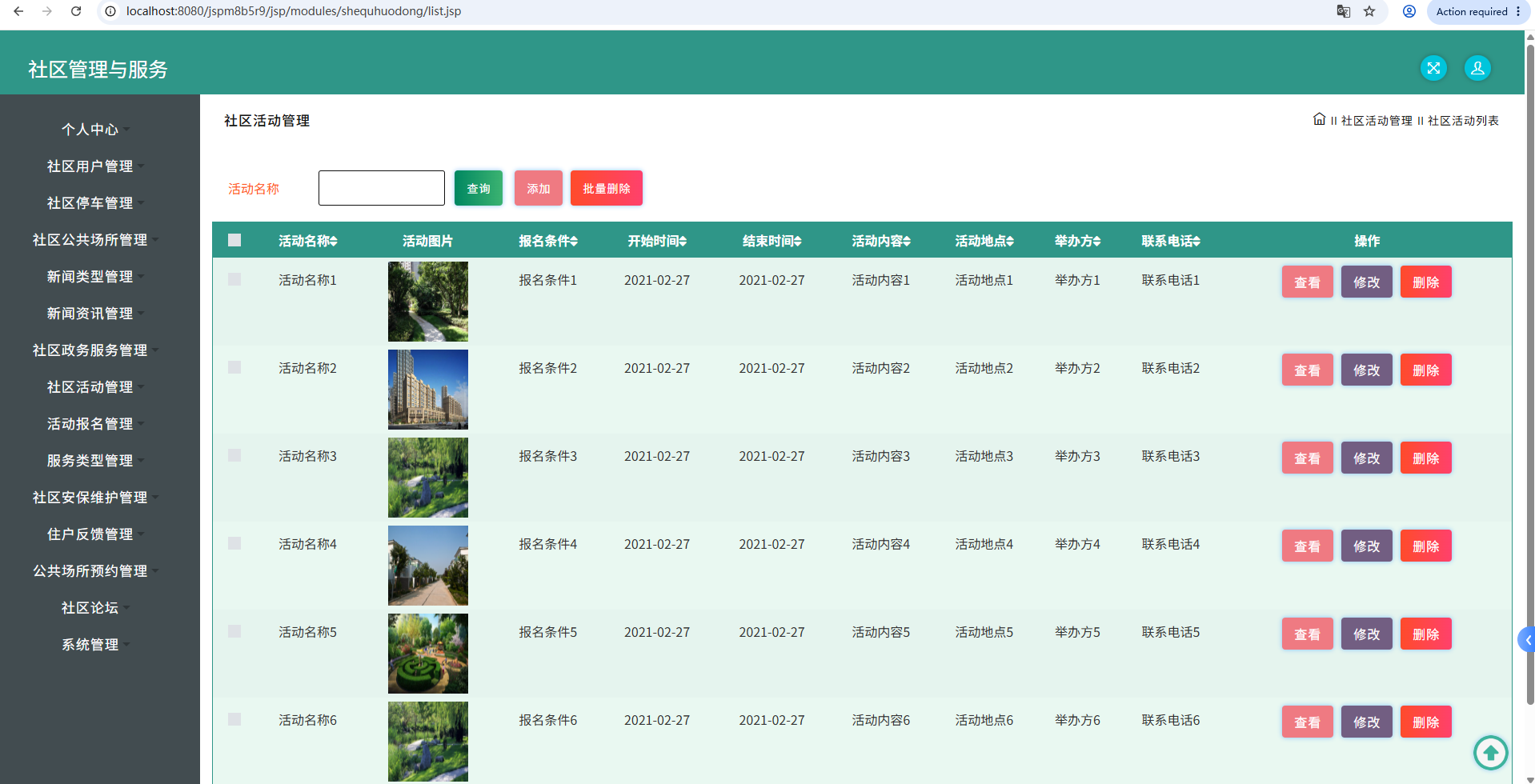The height and width of the screenshot is (784, 1535).
Task: Sort by 活动内容 column header
Action: 880,241
